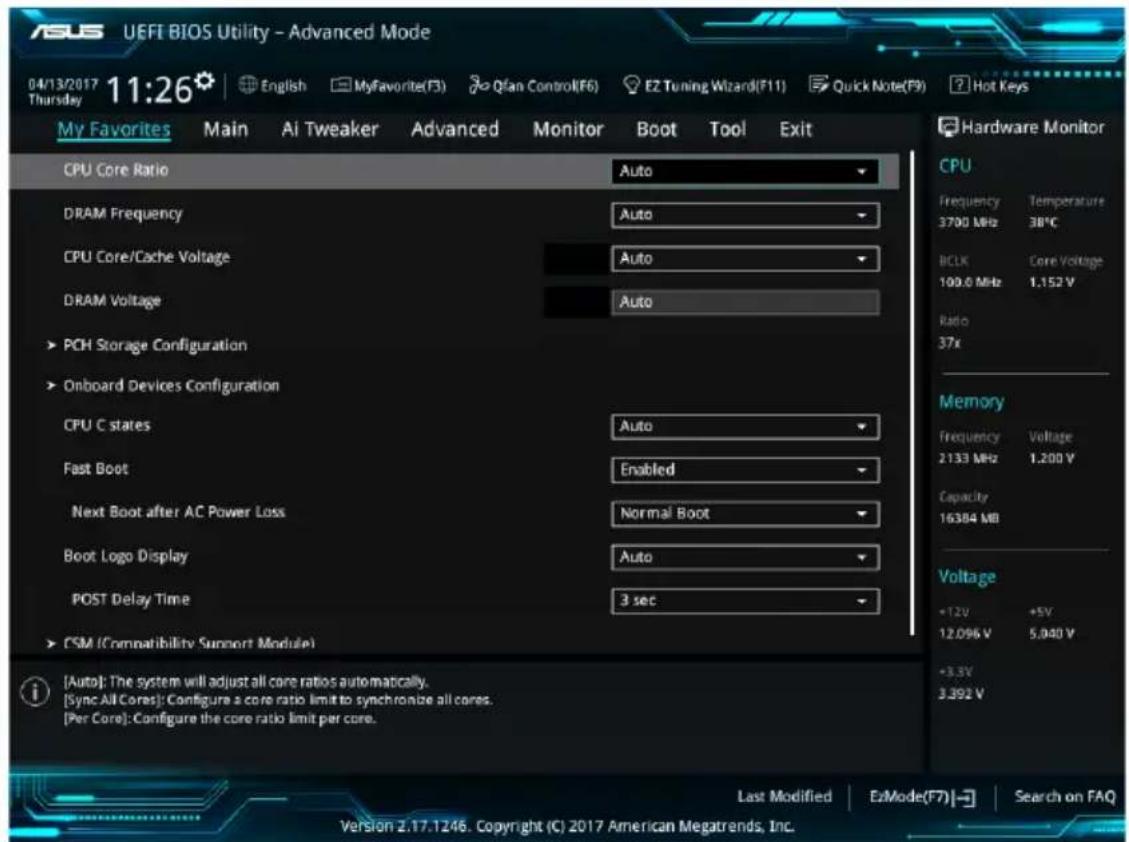The width and height of the screenshot is (1129, 842).
Task: Click the 2133 MHz memory frequency value
Action: click(x=968, y=459)
